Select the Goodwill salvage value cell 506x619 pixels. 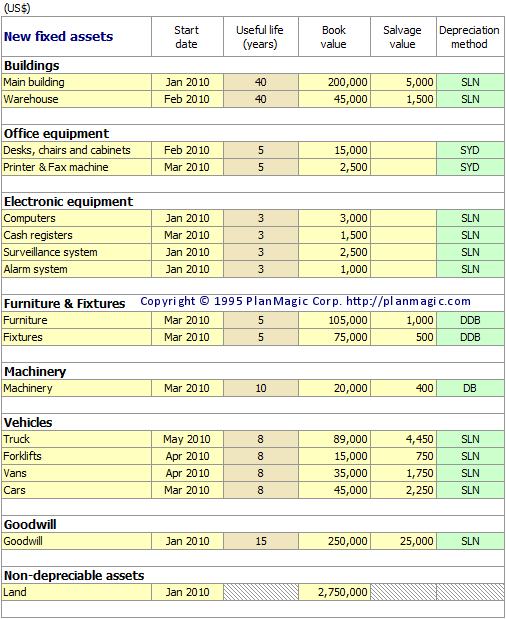[x=403, y=541]
